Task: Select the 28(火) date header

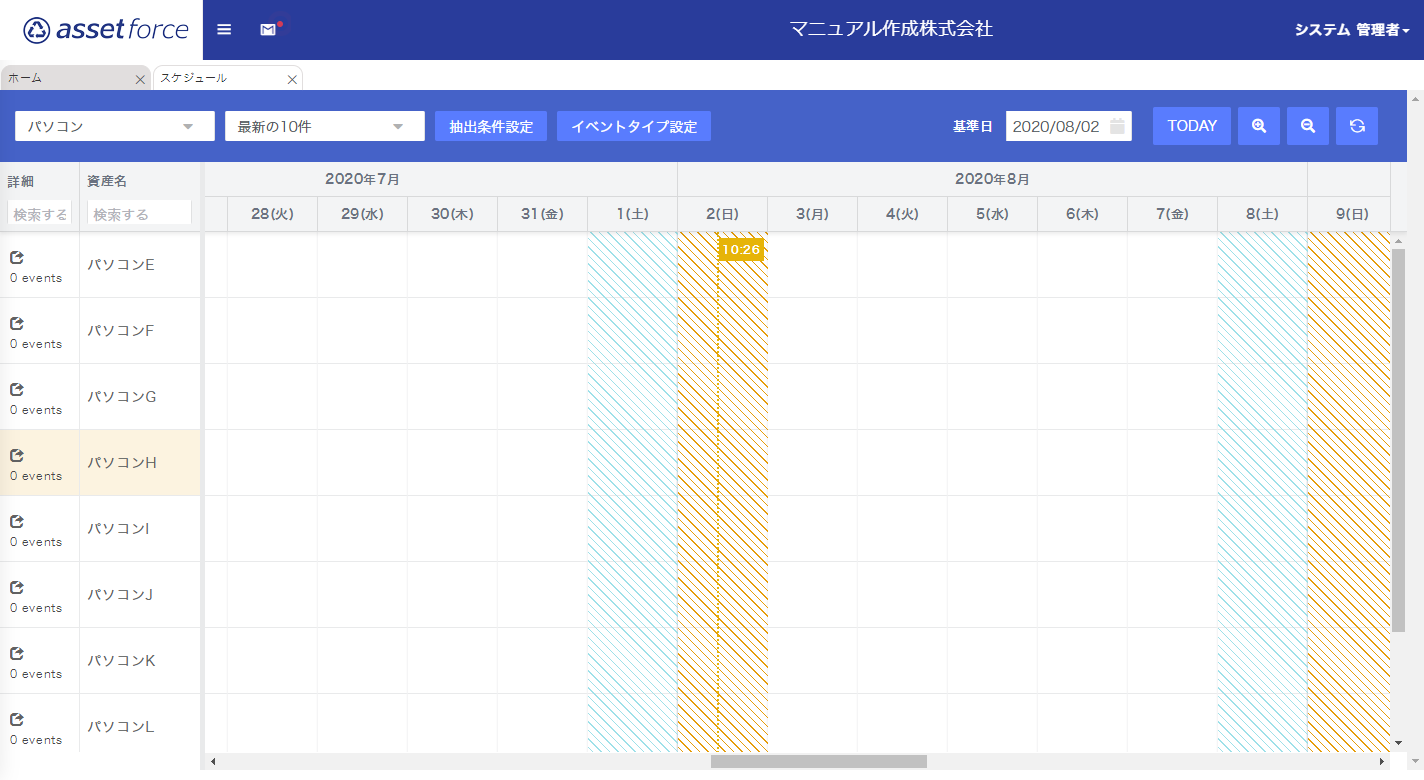Action: click(x=272, y=214)
